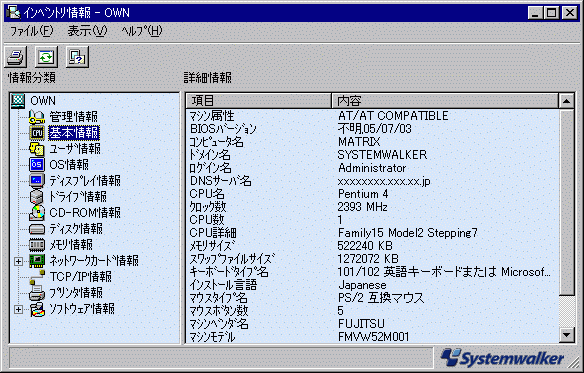Click the FMVW52M001 model value
Image resolution: width=584 pixels, height=373 pixels.
coord(373,337)
